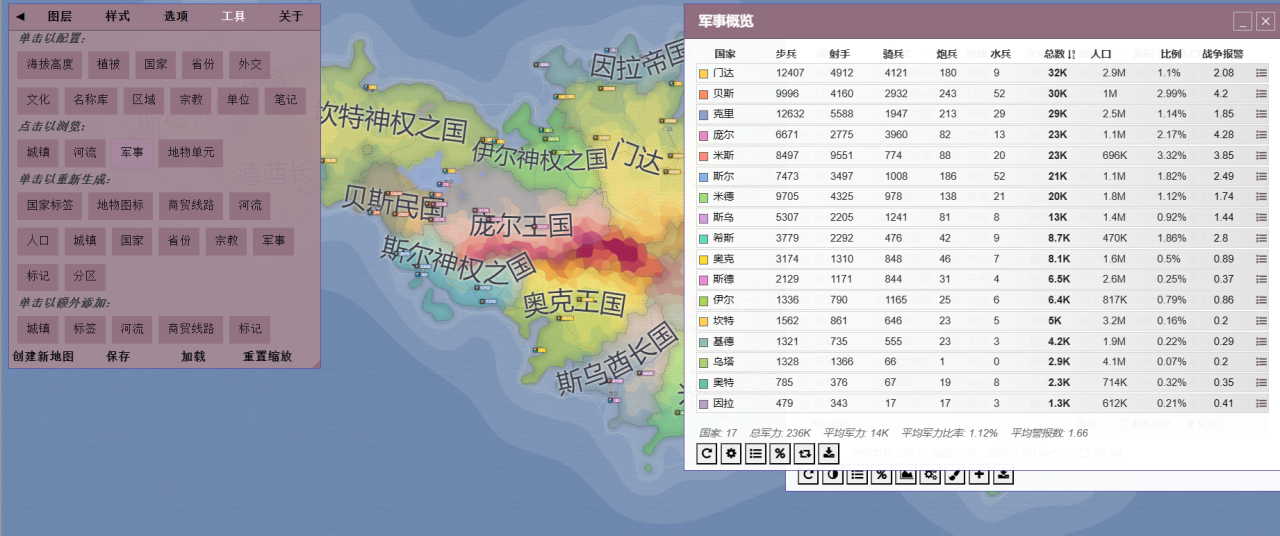Click 分区 regenerate button
The width and height of the screenshot is (1280, 536).
click(x=85, y=277)
